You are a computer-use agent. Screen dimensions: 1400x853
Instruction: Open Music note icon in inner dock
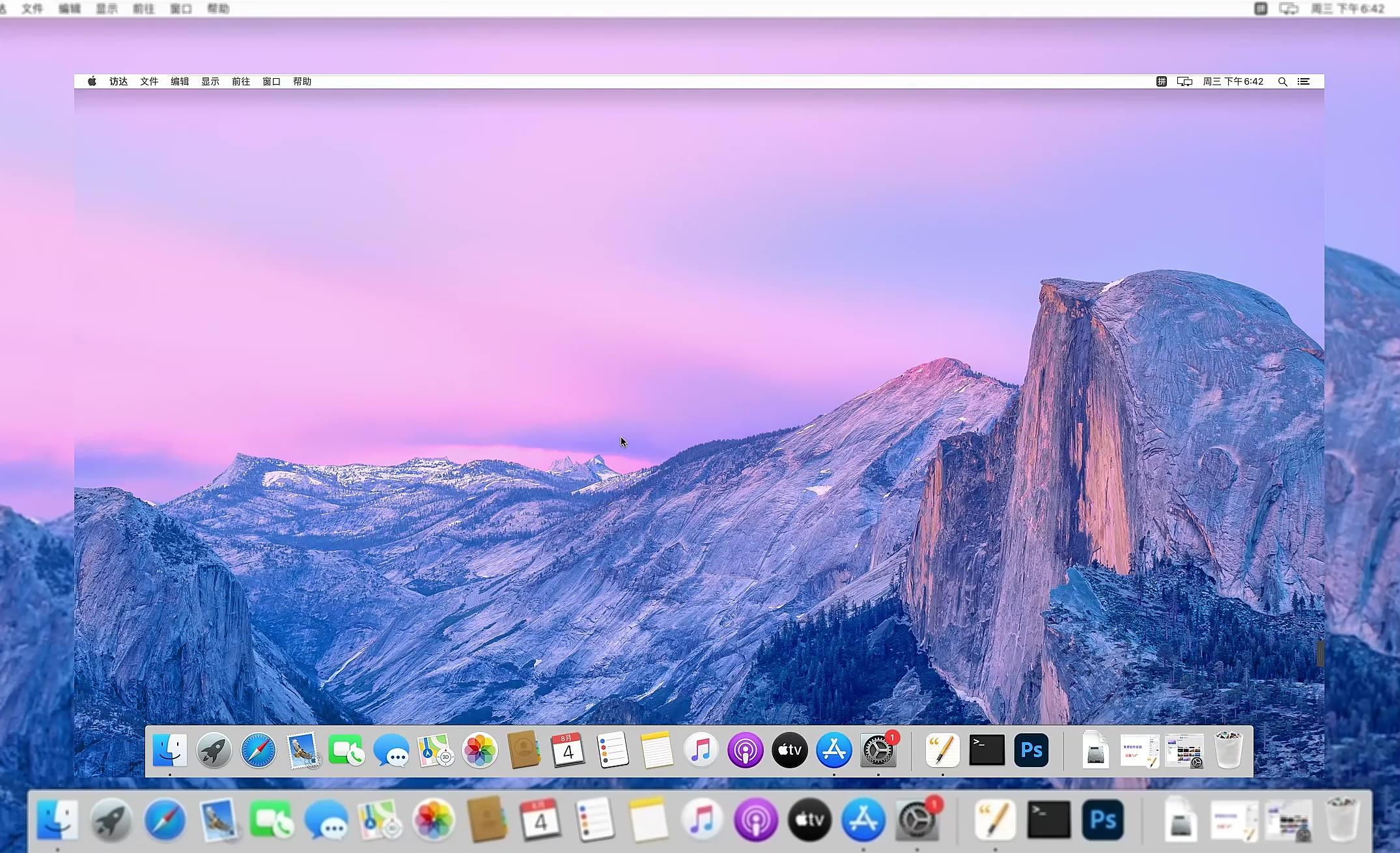click(701, 750)
